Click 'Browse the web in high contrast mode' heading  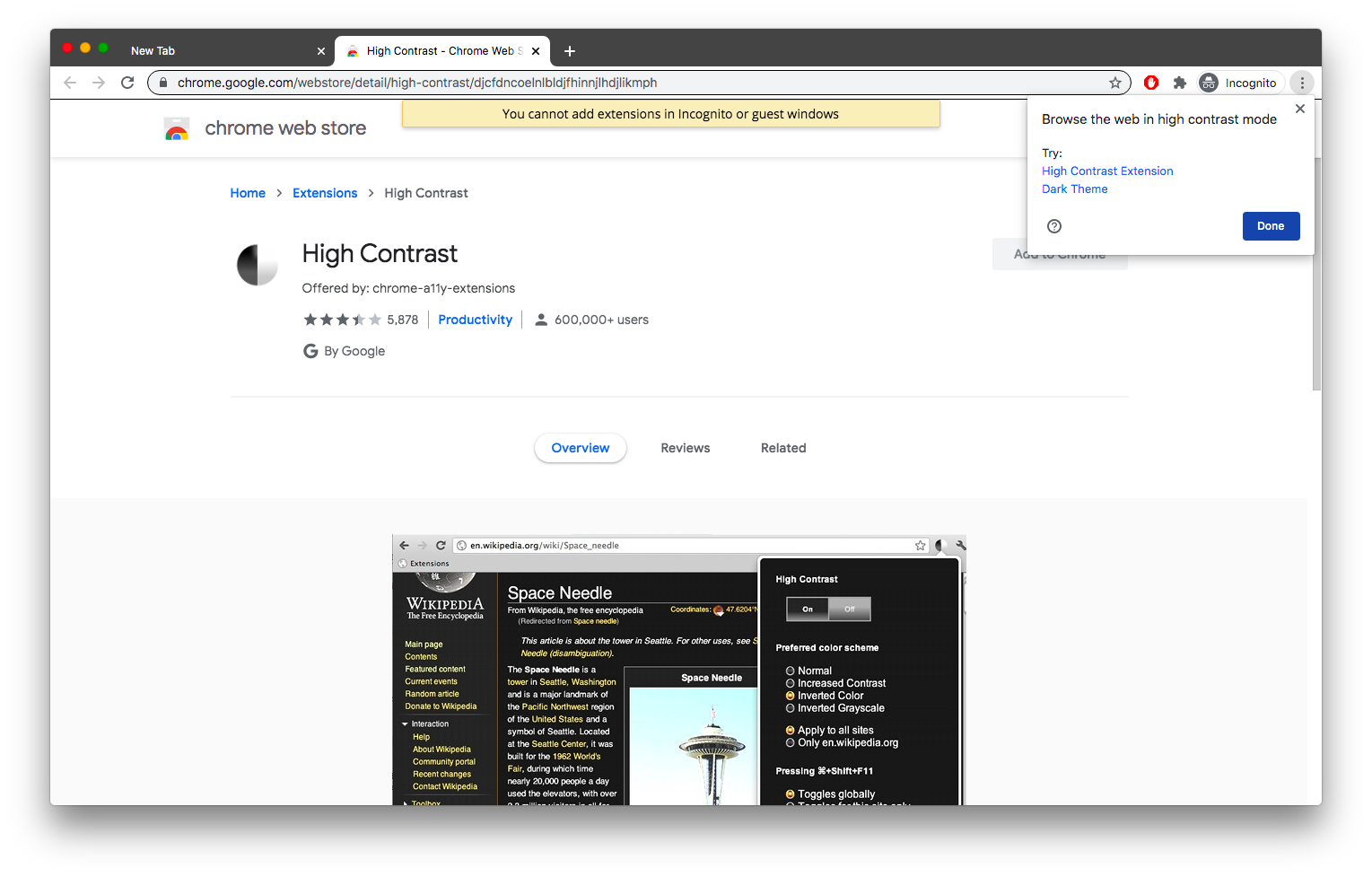coord(1159,119)
